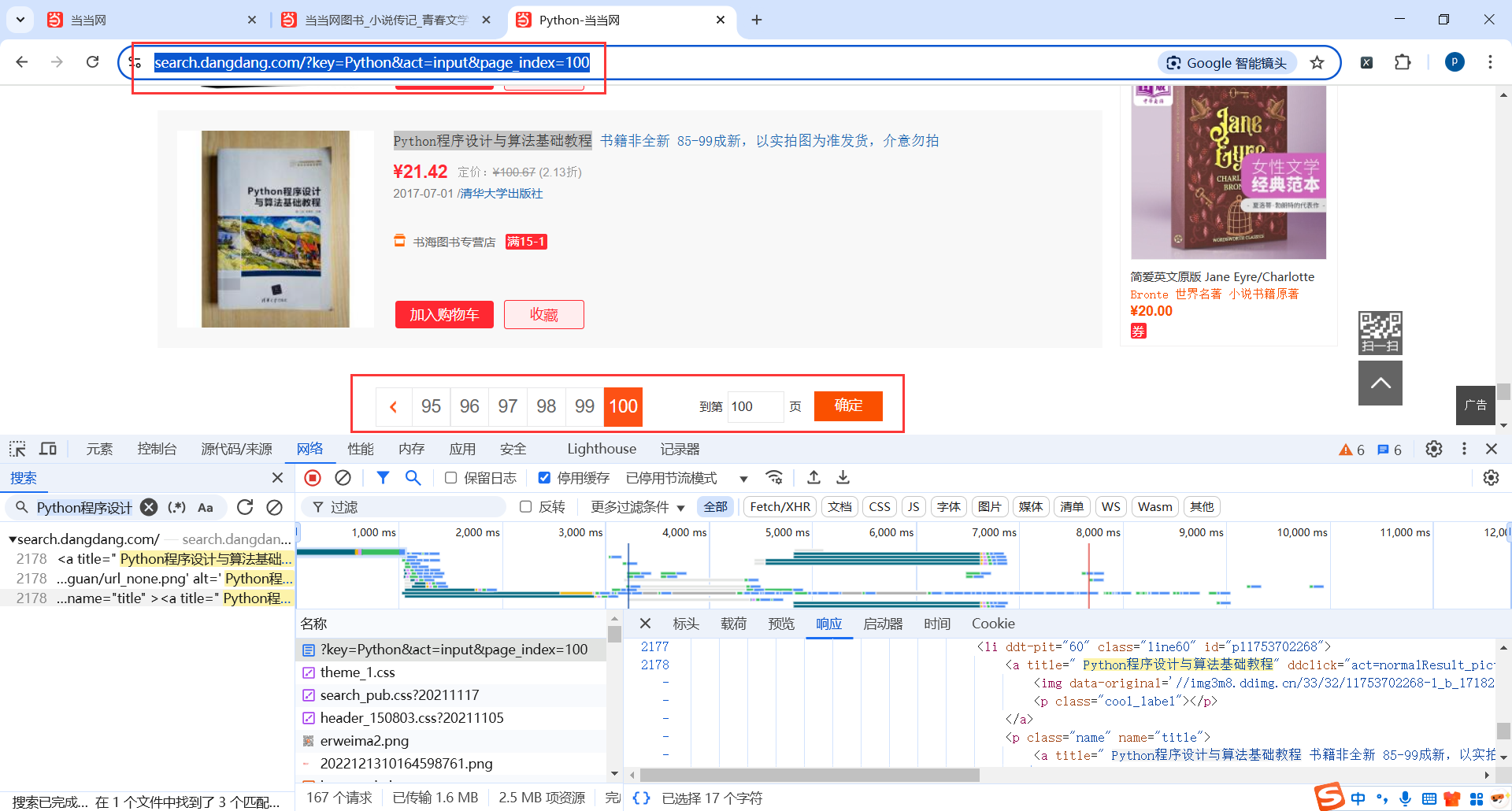The height and width of the screenshot is (811, 1512).
Task: Toggle the device toolbar icon
Action: 48,449
